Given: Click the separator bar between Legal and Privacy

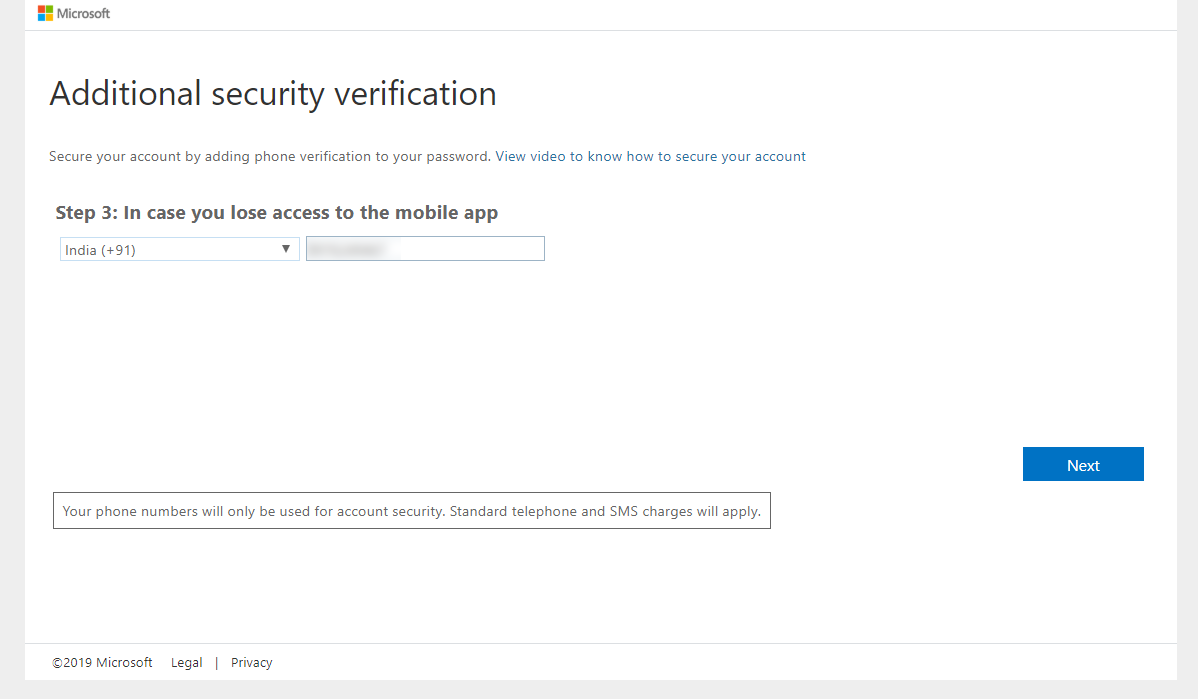Looking at the screenshot, I should click(x=217, y=662).
